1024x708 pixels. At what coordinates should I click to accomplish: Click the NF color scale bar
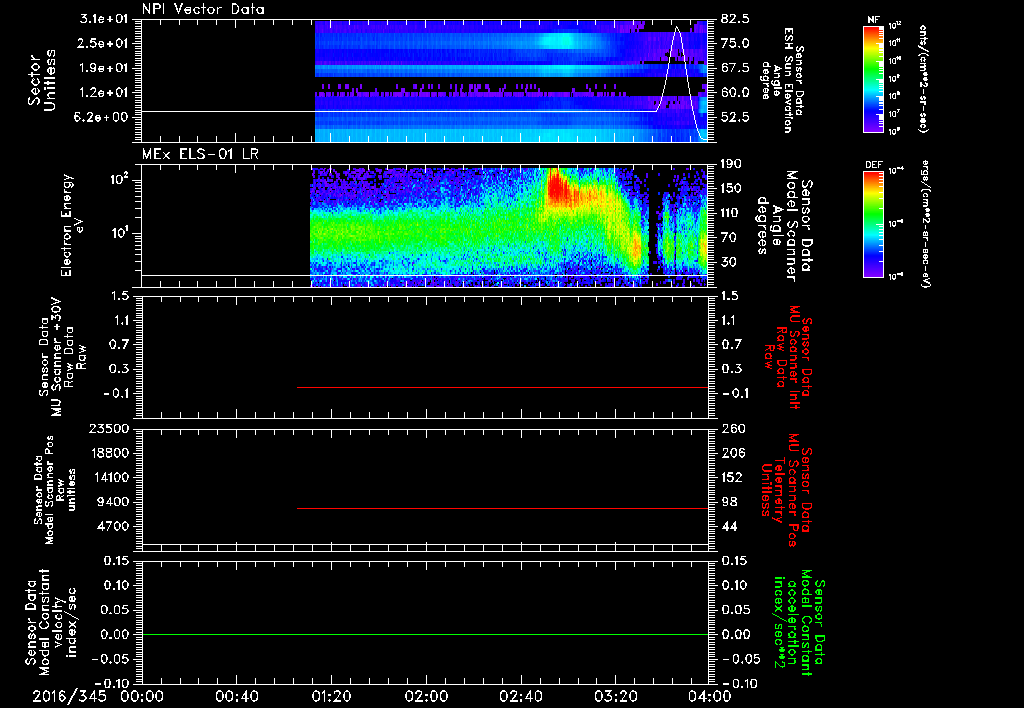click(874, 78)
